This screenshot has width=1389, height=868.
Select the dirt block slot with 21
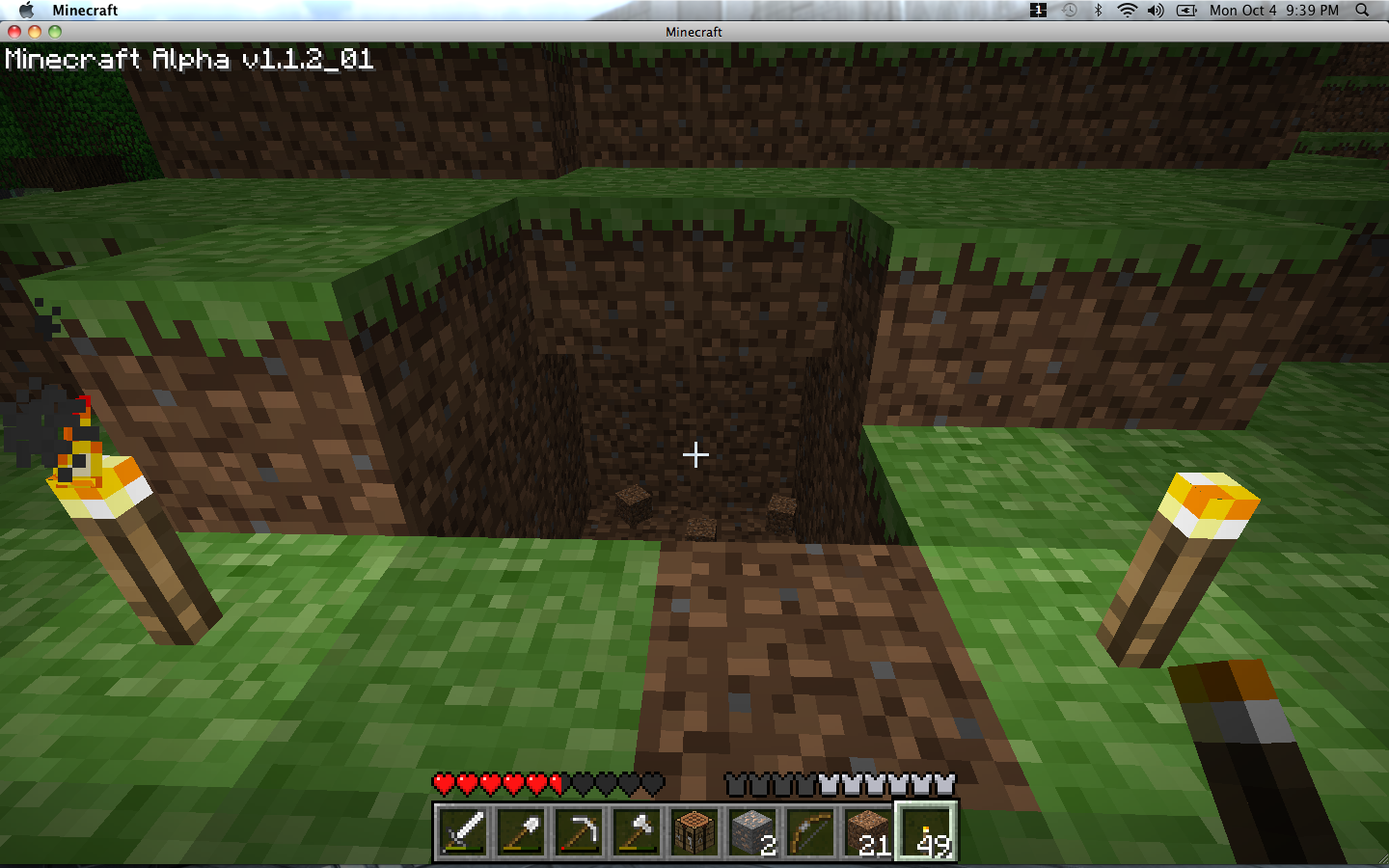[x=868, y=831]
